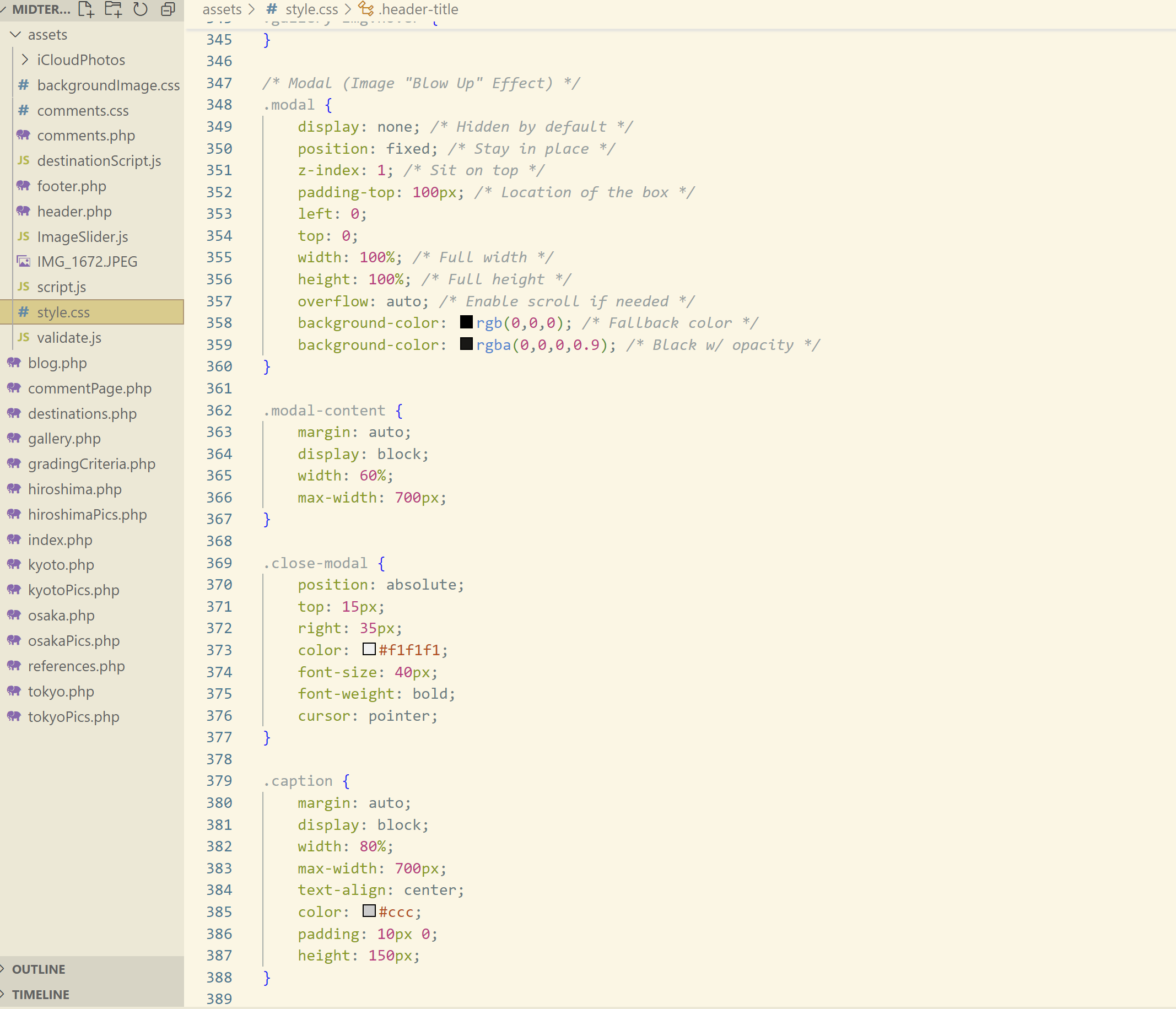Click the New File icon in explorer header
This screenshot has width=1176, height=1009.
tap(87, 9)
